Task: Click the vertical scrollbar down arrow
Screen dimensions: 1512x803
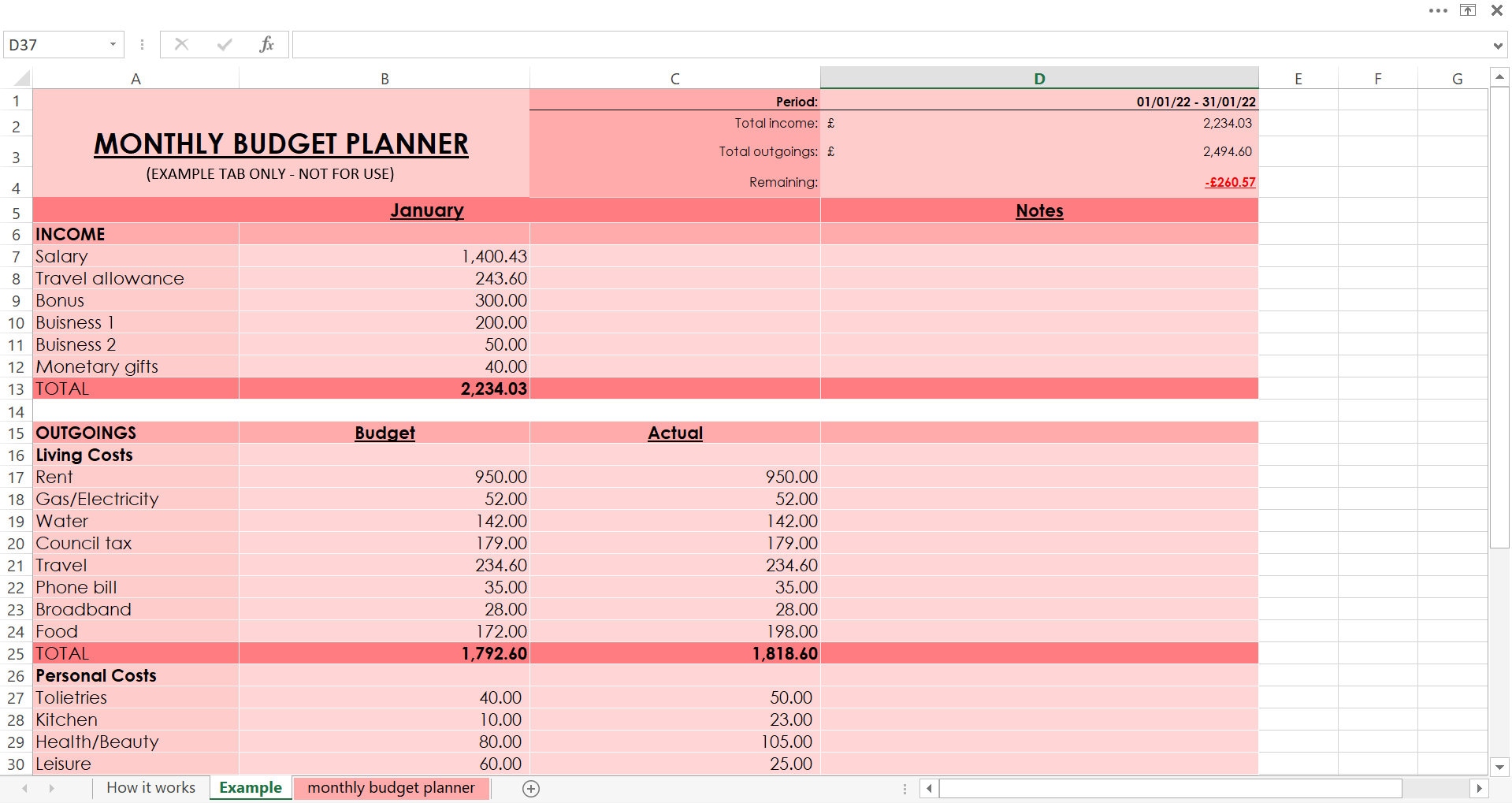Action: pos(1499,765)
